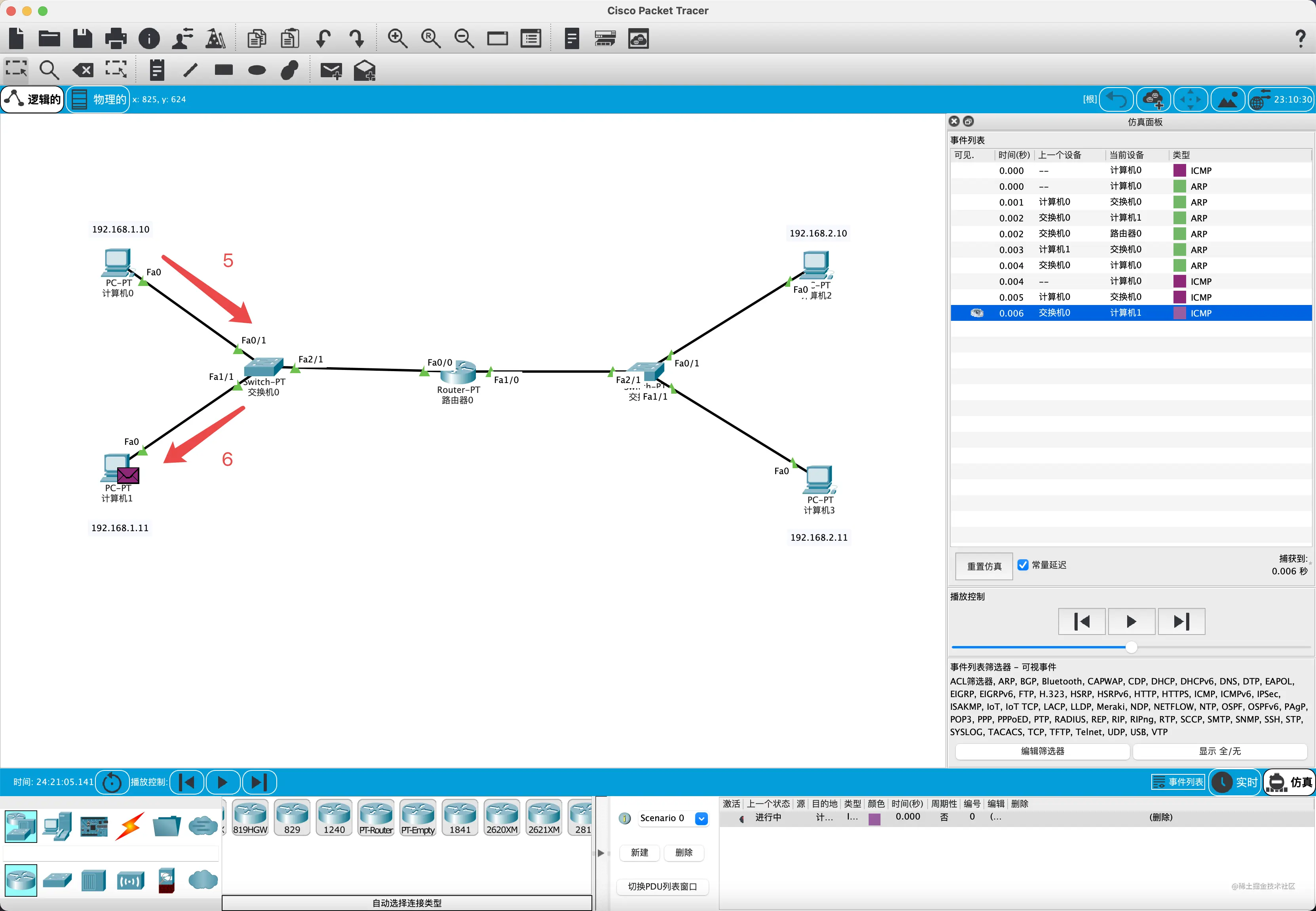Add Simple PDU envelope icon
This screenshot has width=1316, height=911.
331,71
